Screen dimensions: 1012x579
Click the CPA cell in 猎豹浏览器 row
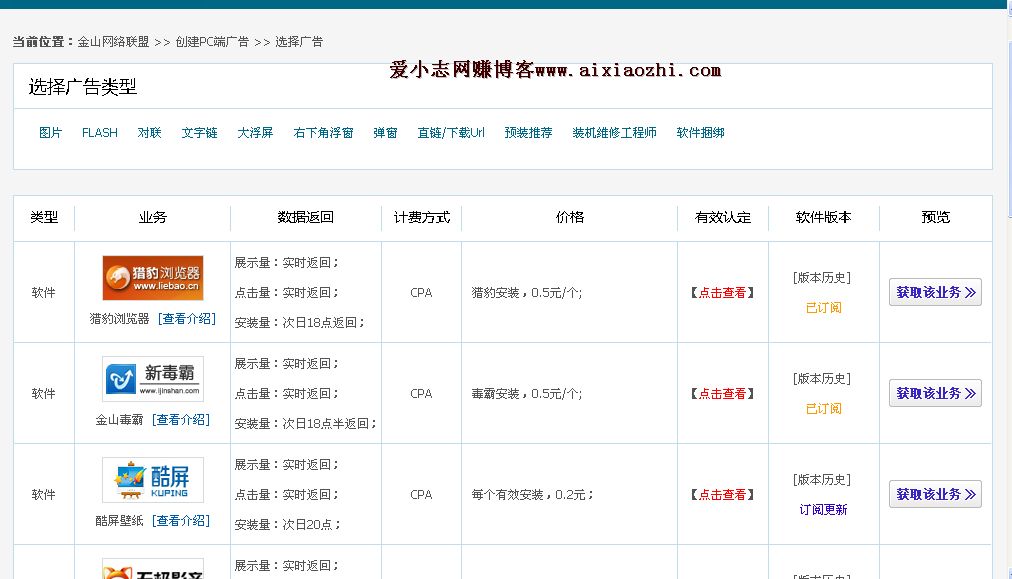(421, 292)
